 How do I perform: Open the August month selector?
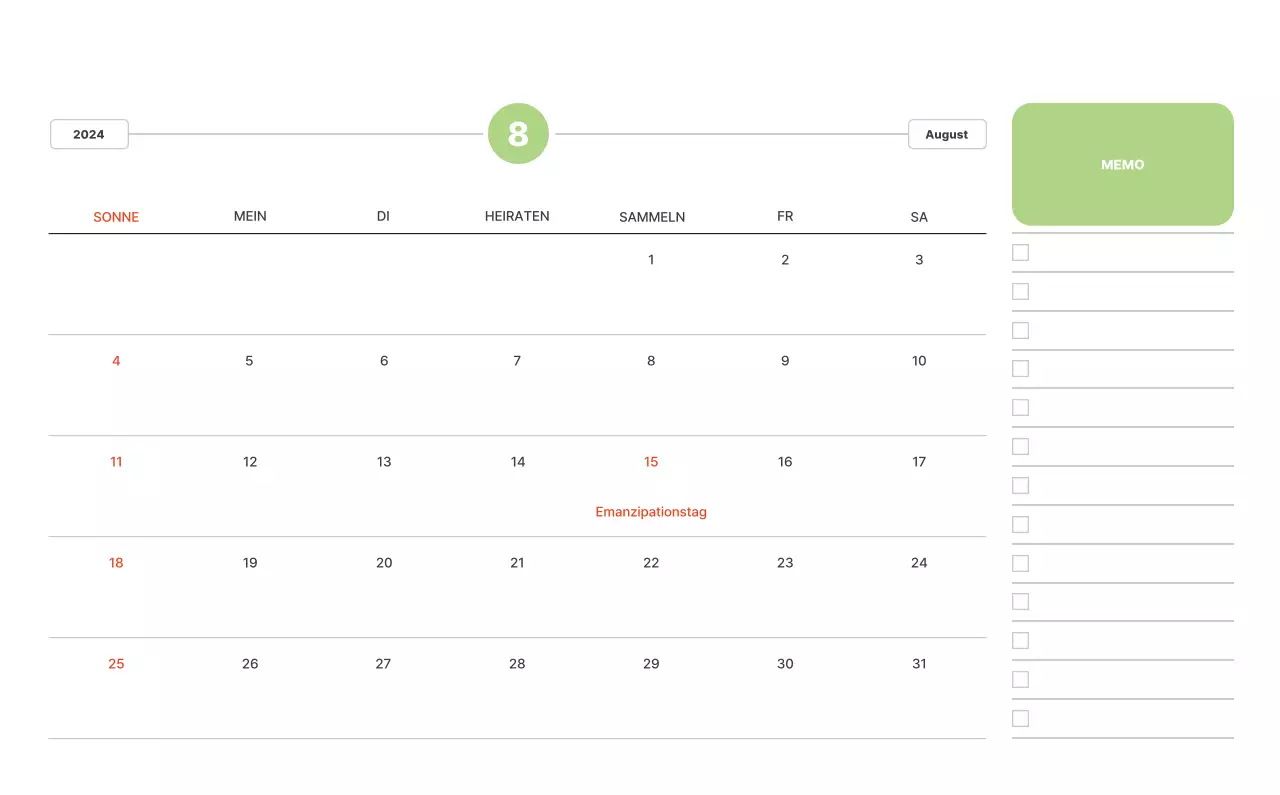[x=946, y=134]
